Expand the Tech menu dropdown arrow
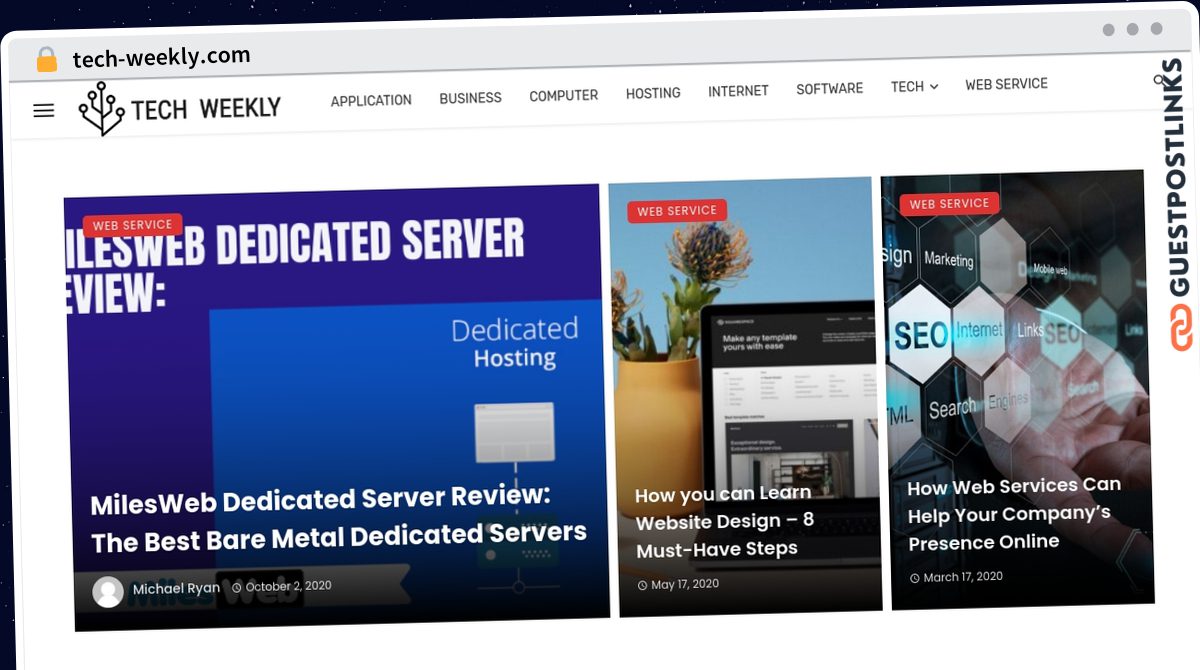The height and width of the screenshot is (670, 1200). pos(934,87)
